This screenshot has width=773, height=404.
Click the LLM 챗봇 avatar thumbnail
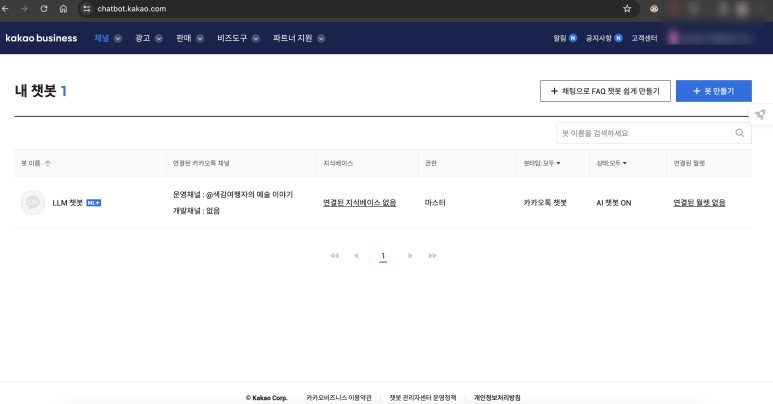[33, 202]
